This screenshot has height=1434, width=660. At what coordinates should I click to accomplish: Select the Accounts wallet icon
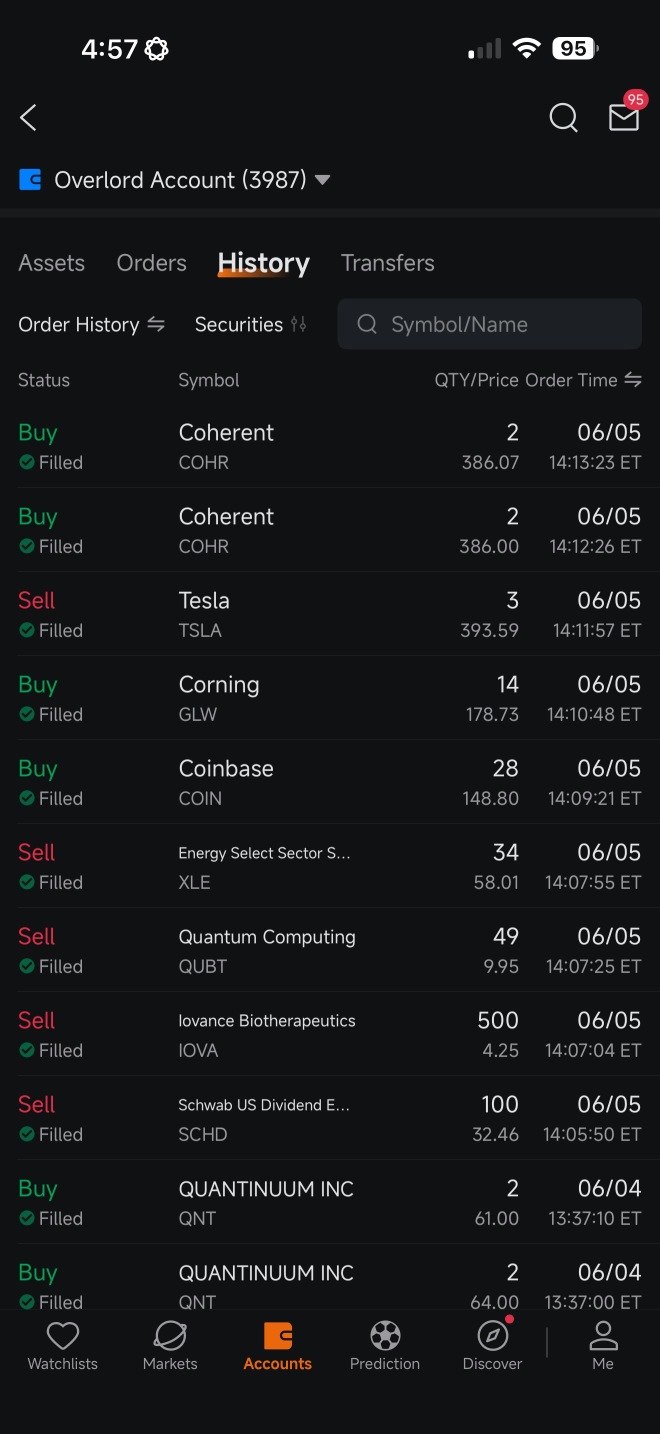click(x=278, y=1335)
